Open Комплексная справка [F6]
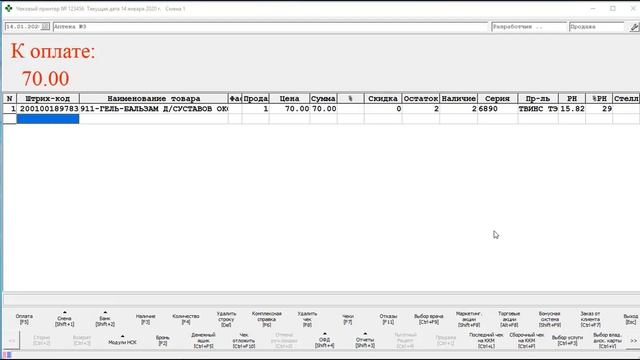640x360 pixels. coord(267,319)
